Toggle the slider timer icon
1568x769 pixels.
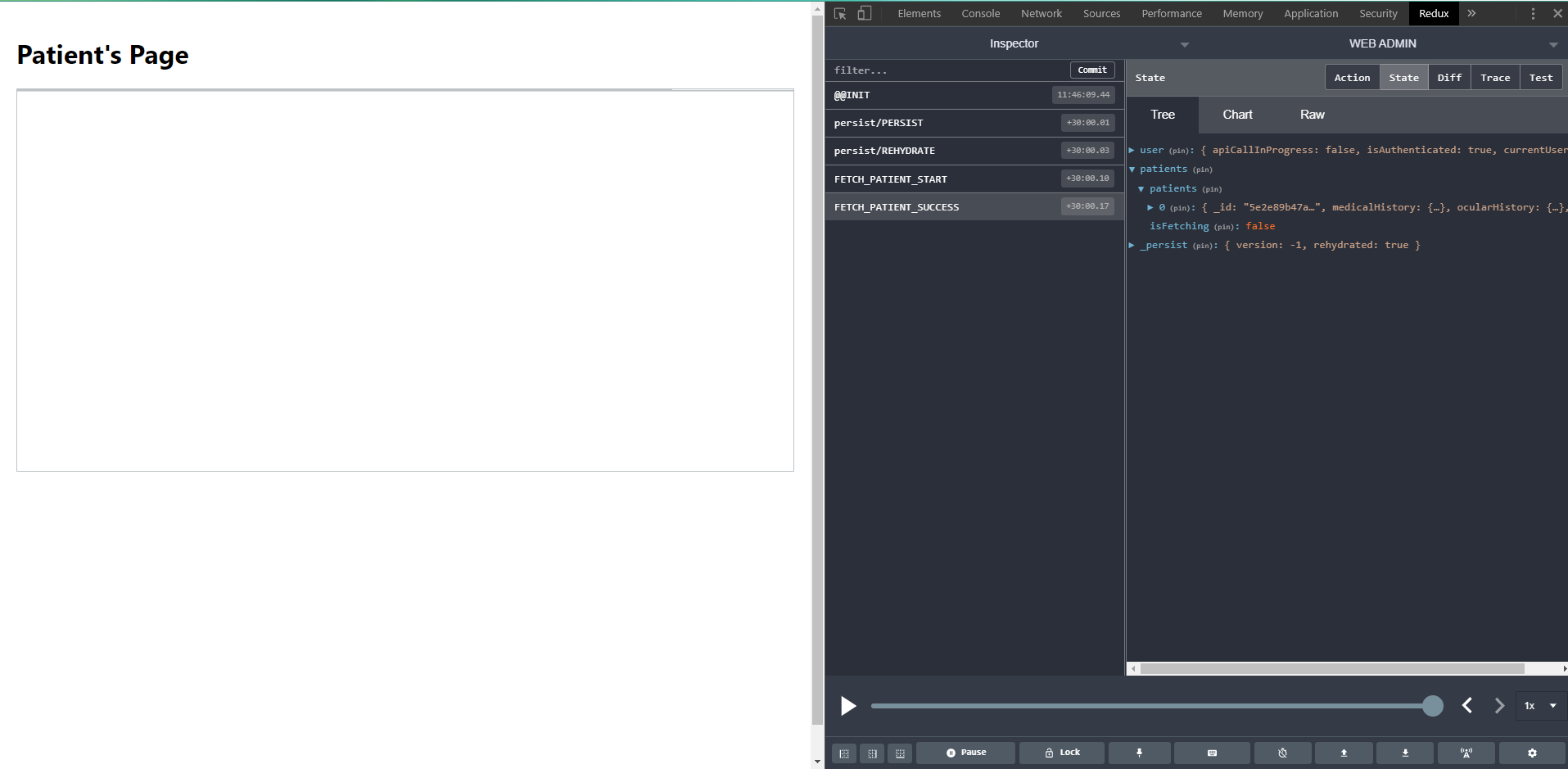click(x=1282, y=753)
